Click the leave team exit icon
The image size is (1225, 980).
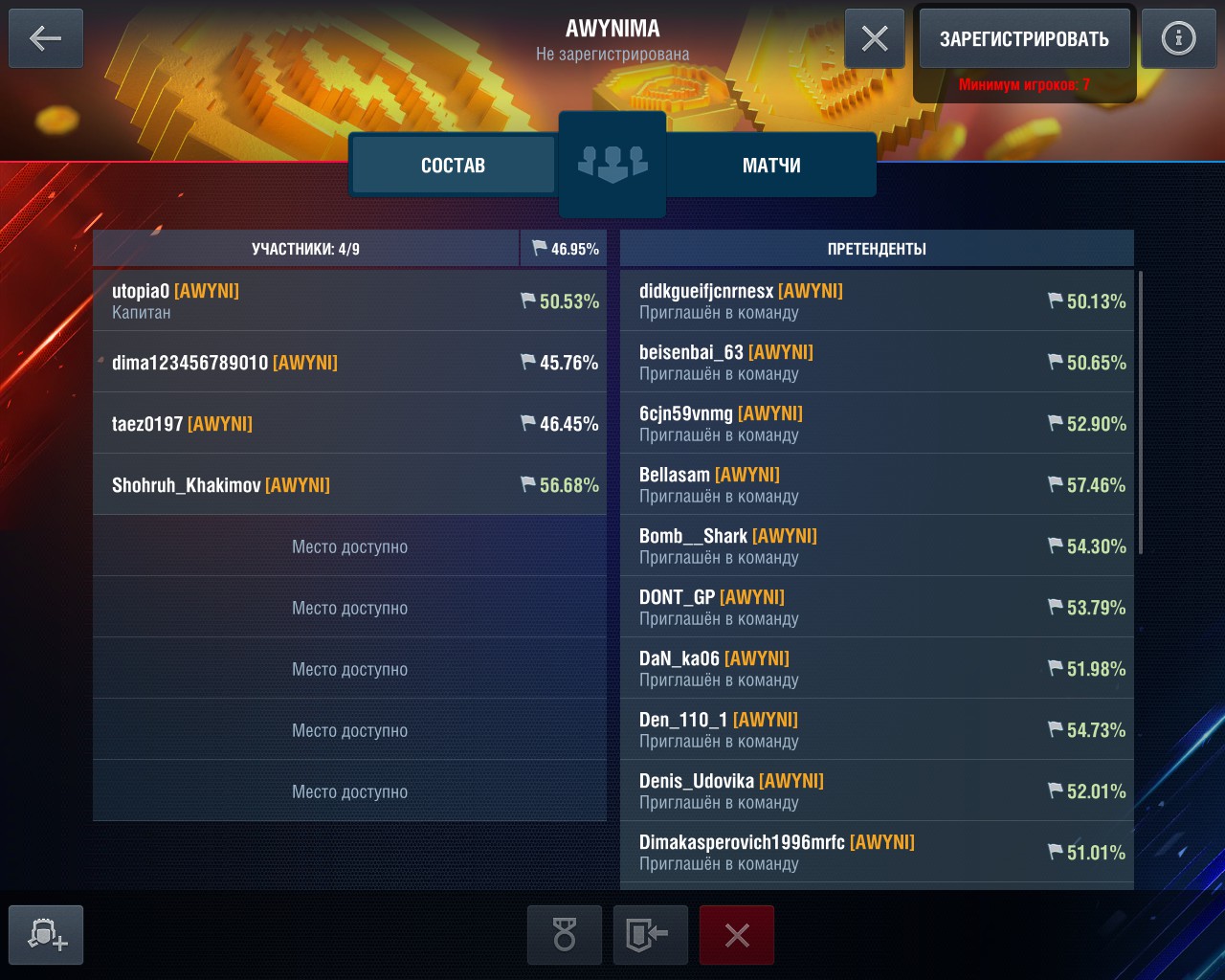coord(651,935)
